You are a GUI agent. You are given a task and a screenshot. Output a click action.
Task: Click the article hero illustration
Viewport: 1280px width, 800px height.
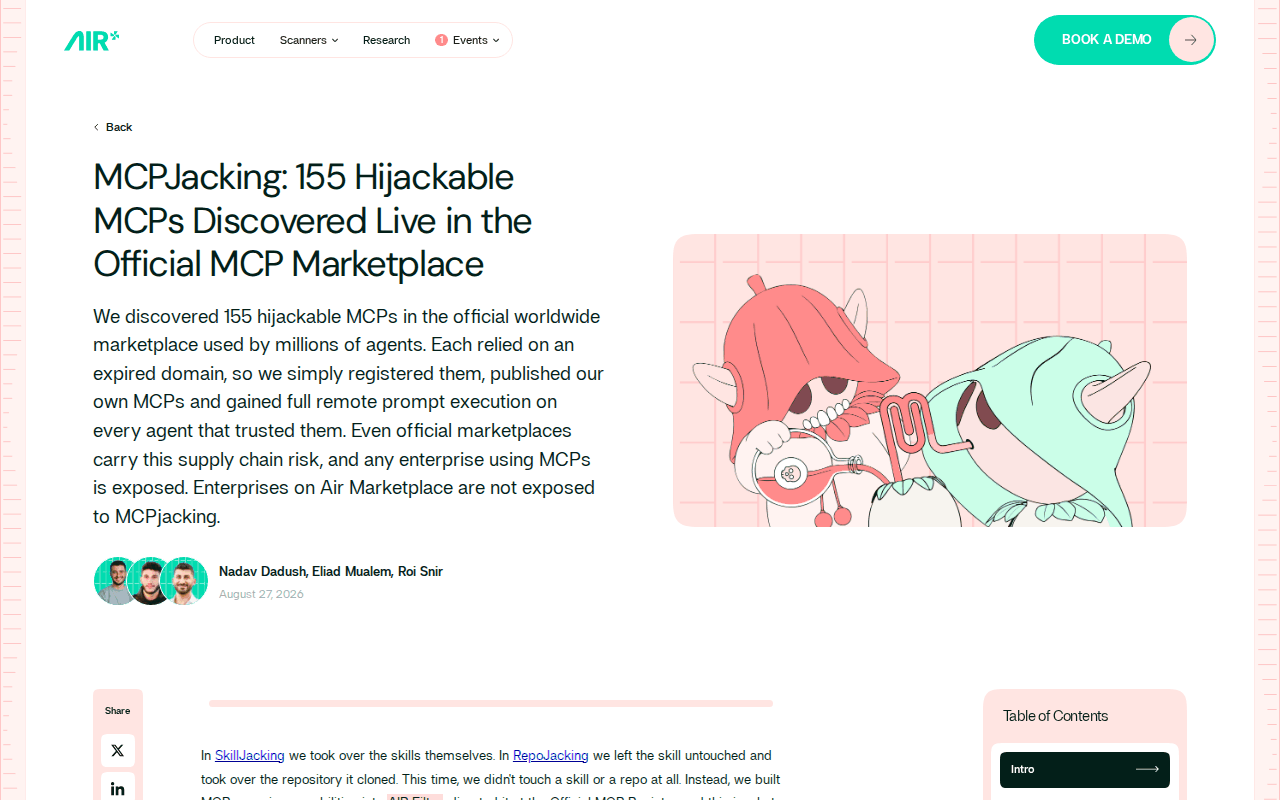pyautogui.click(x=930, y=380)
